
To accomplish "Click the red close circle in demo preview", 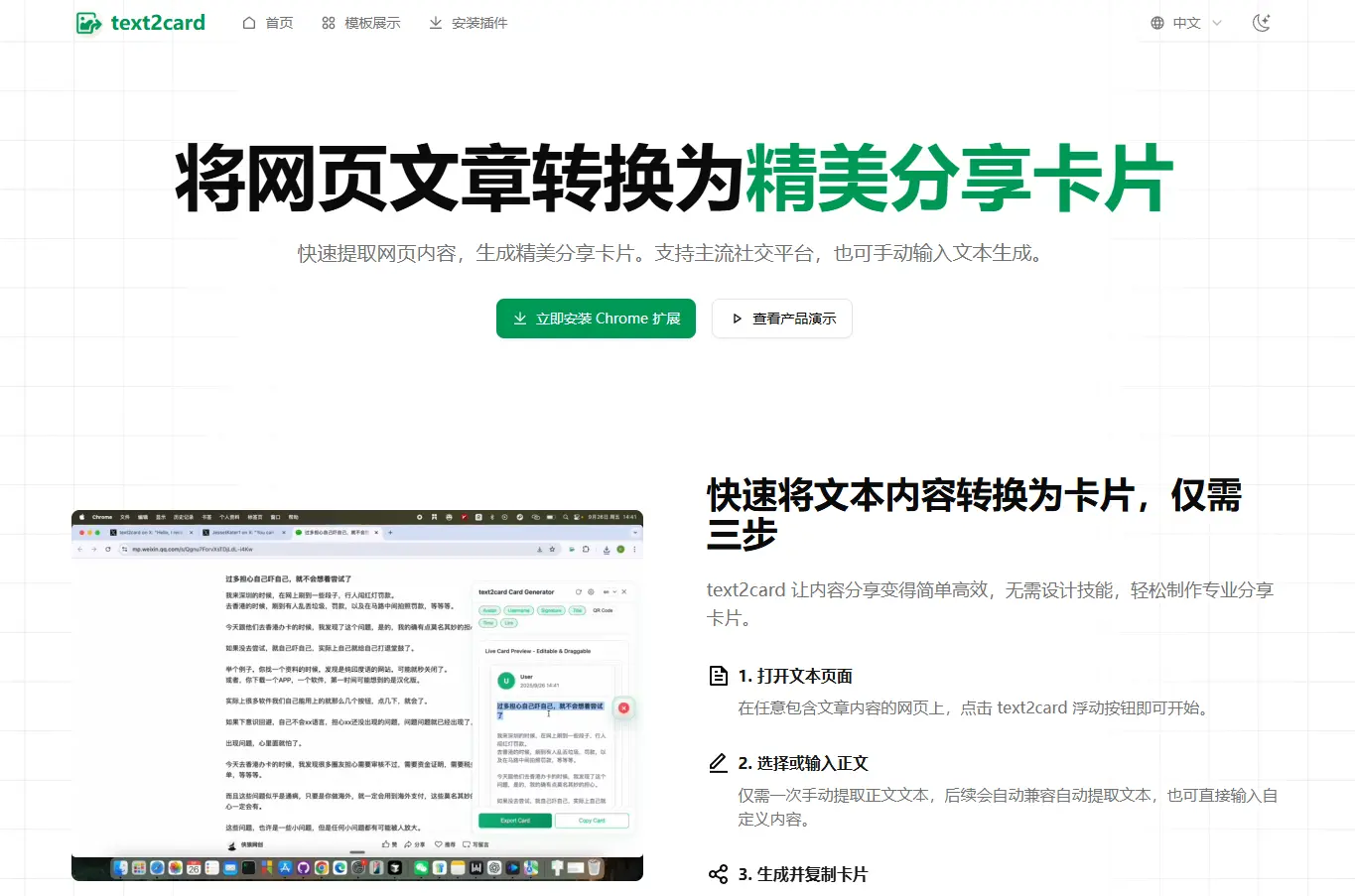I will coord(623,707).
